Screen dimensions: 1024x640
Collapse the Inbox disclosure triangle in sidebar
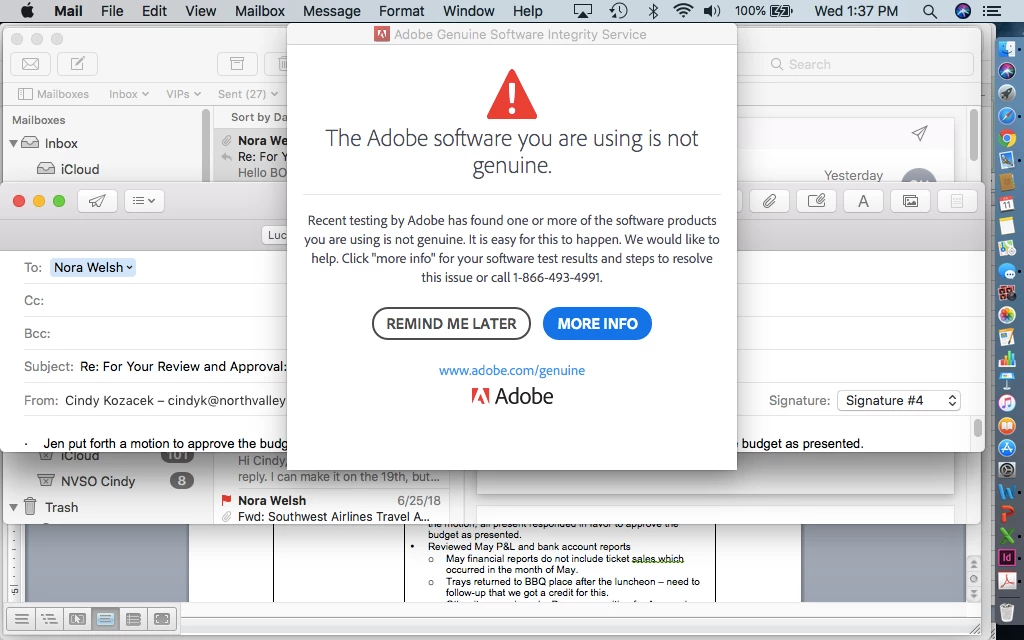pos(13,143)
